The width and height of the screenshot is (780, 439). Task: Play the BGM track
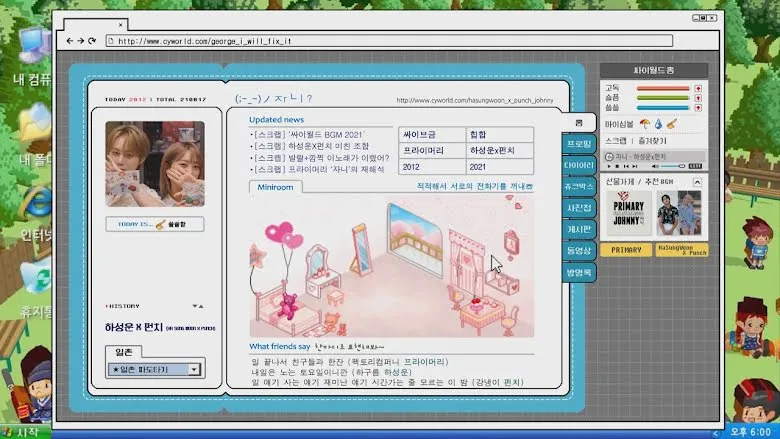click(x=609, y=166)
